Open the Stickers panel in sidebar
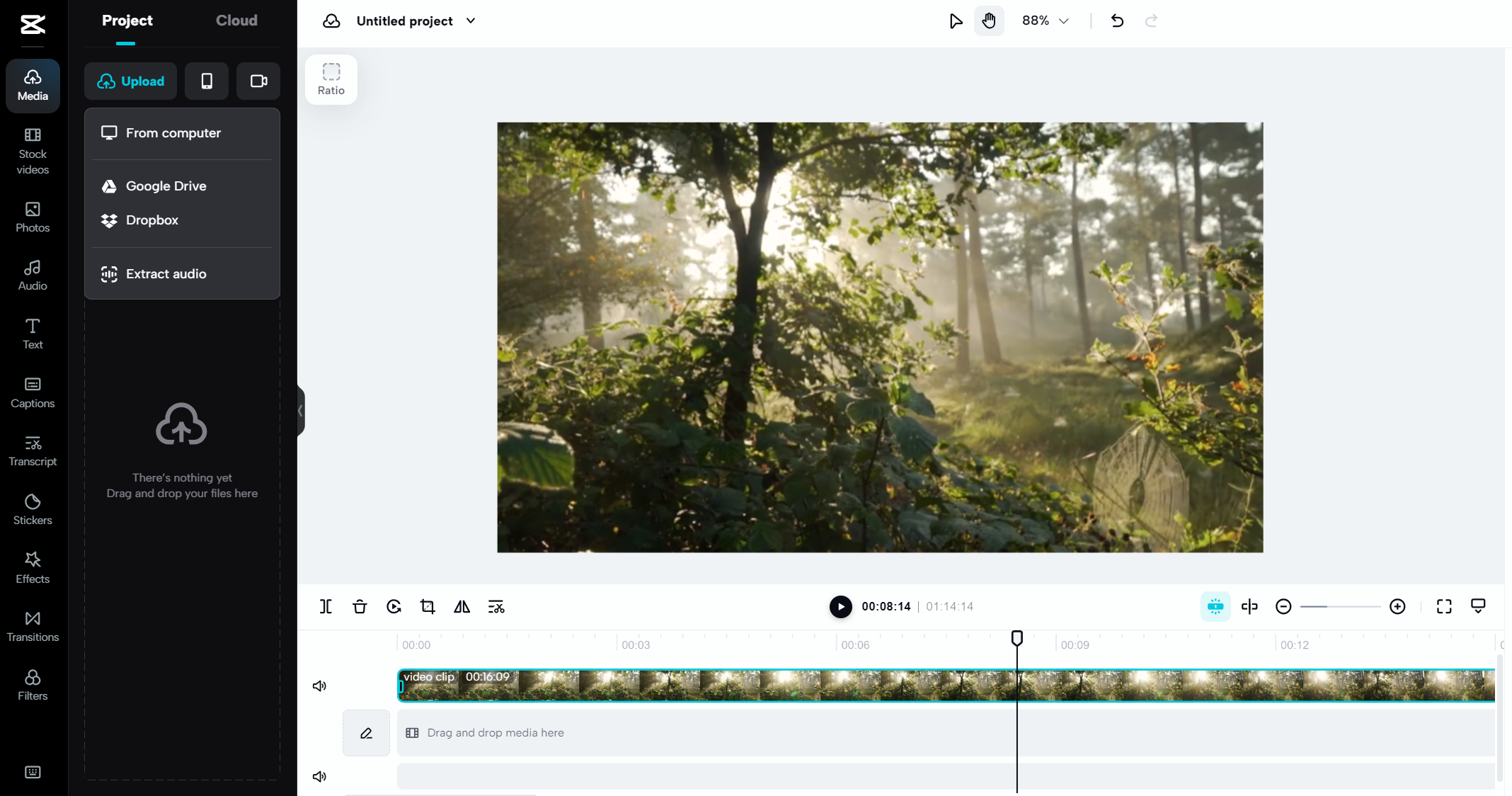This screenshot has width=1512, height=796. [33, 509]
